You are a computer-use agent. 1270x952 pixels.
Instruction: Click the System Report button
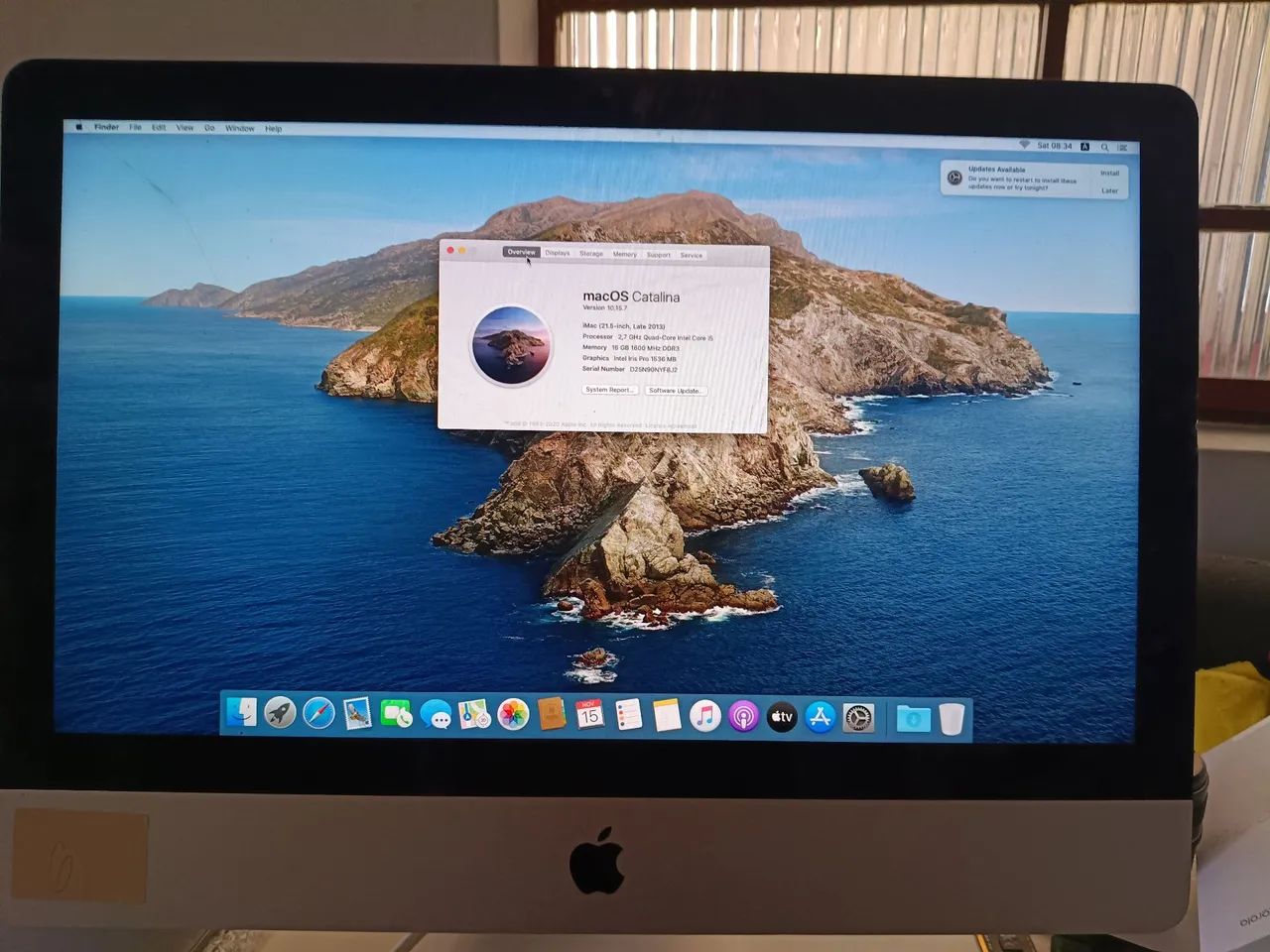coord(609,389)
